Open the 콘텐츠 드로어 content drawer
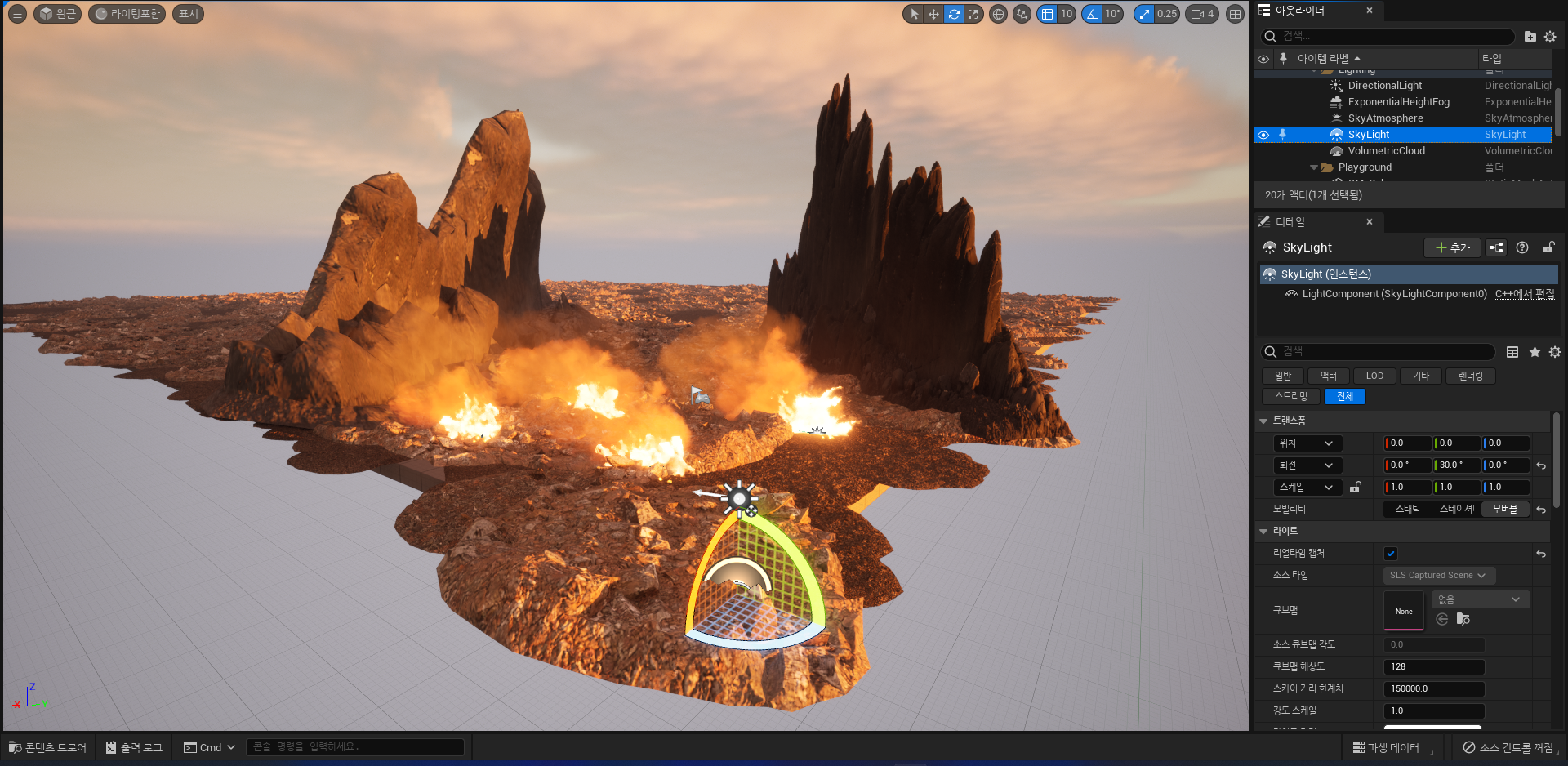 point(47,748)
